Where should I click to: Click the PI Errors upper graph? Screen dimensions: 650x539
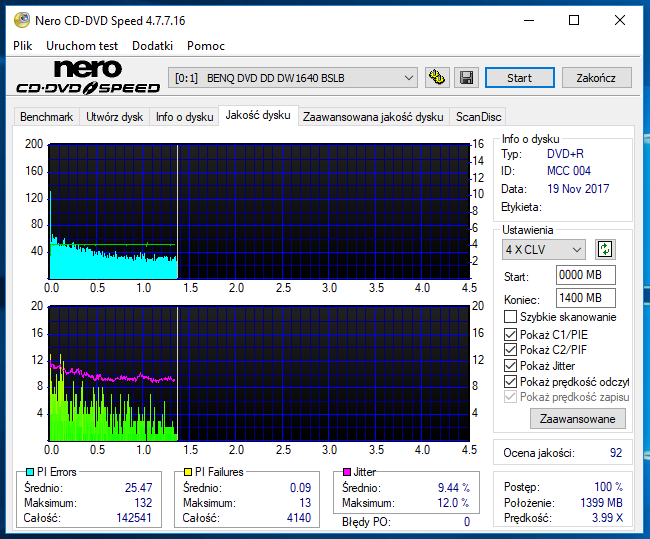[259, 211]
